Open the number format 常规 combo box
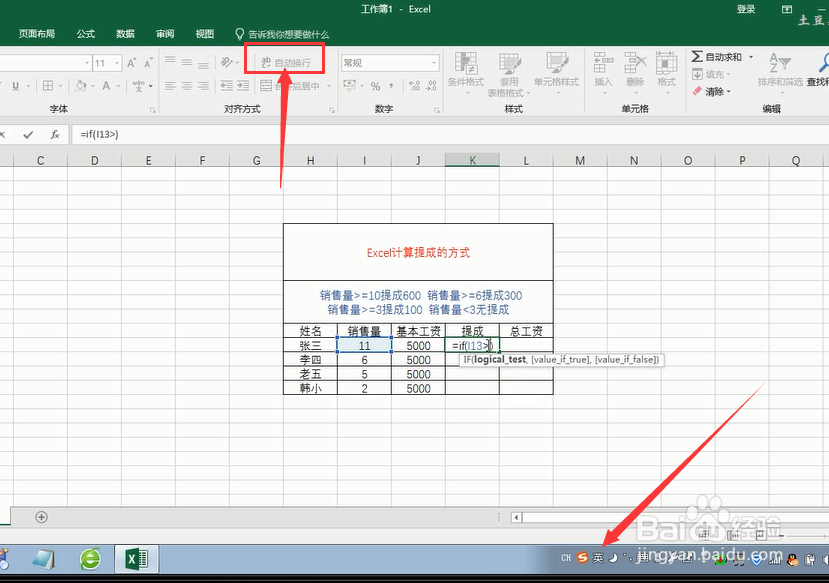The height and width of the screenshot is (583, 829). (x=390, y=63)
